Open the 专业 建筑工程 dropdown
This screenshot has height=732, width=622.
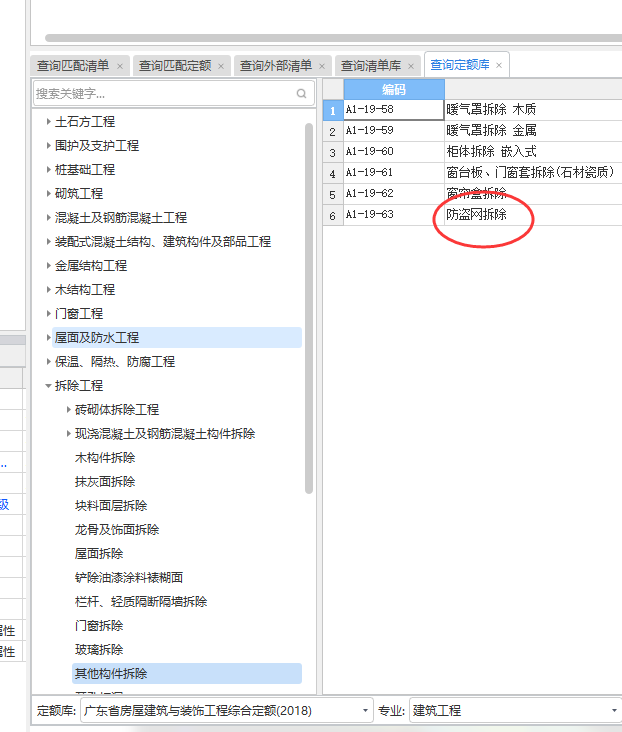[x=614, y=711]
